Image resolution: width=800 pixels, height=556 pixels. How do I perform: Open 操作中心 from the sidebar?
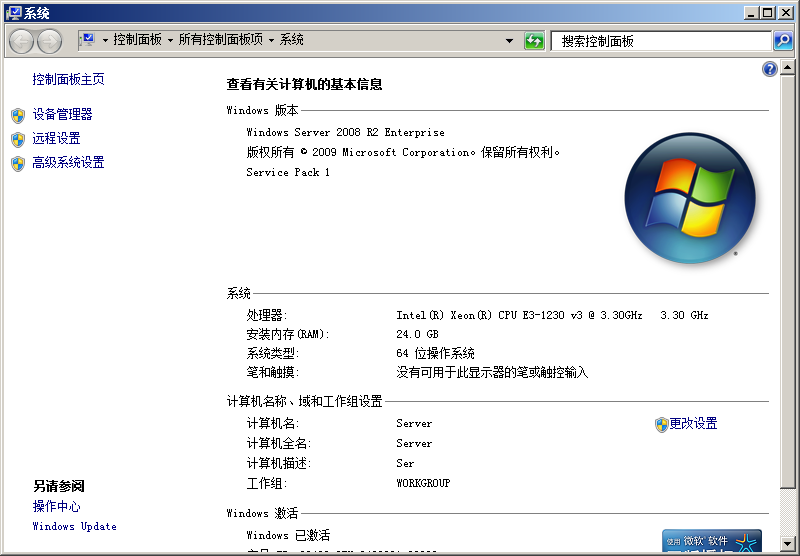pyautogui.click(x=56, y=507)
